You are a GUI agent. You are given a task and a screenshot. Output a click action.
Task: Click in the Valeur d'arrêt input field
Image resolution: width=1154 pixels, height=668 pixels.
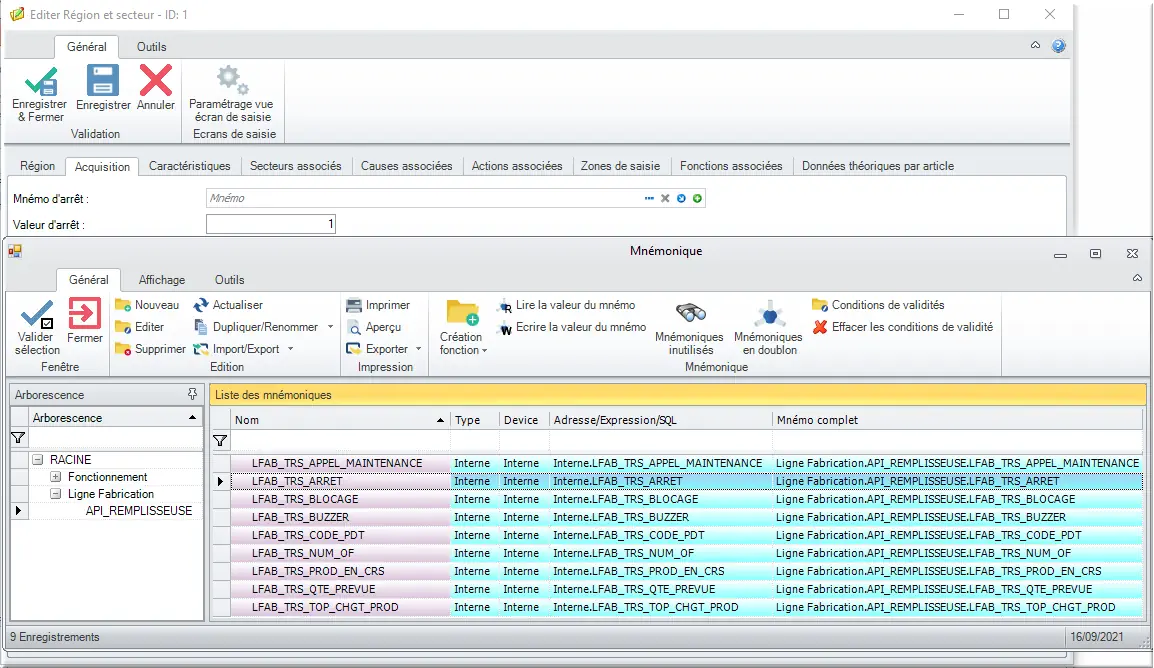click(271, 224)
